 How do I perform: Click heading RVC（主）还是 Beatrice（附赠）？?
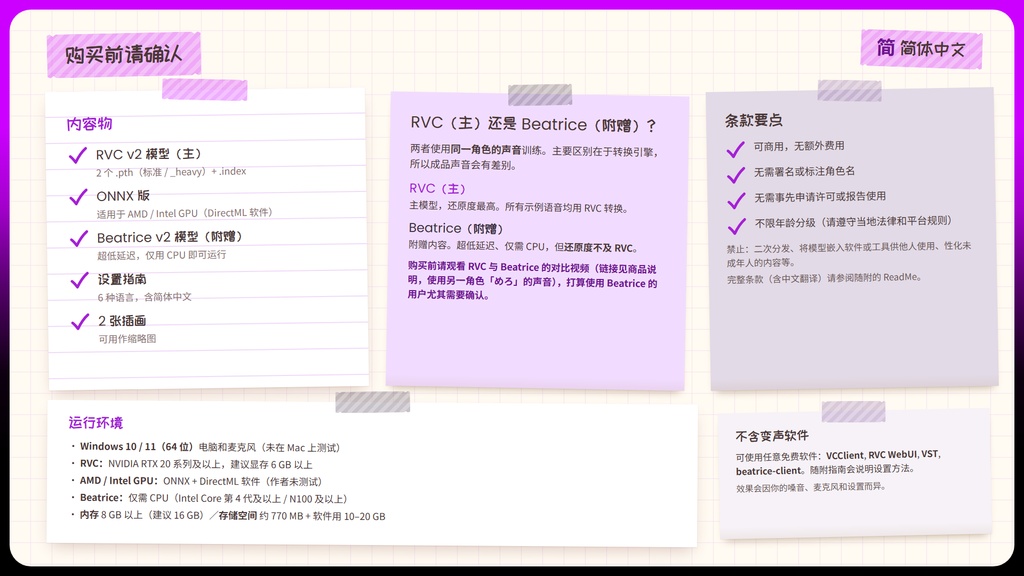pyautogui.click(x=534, y=124)
